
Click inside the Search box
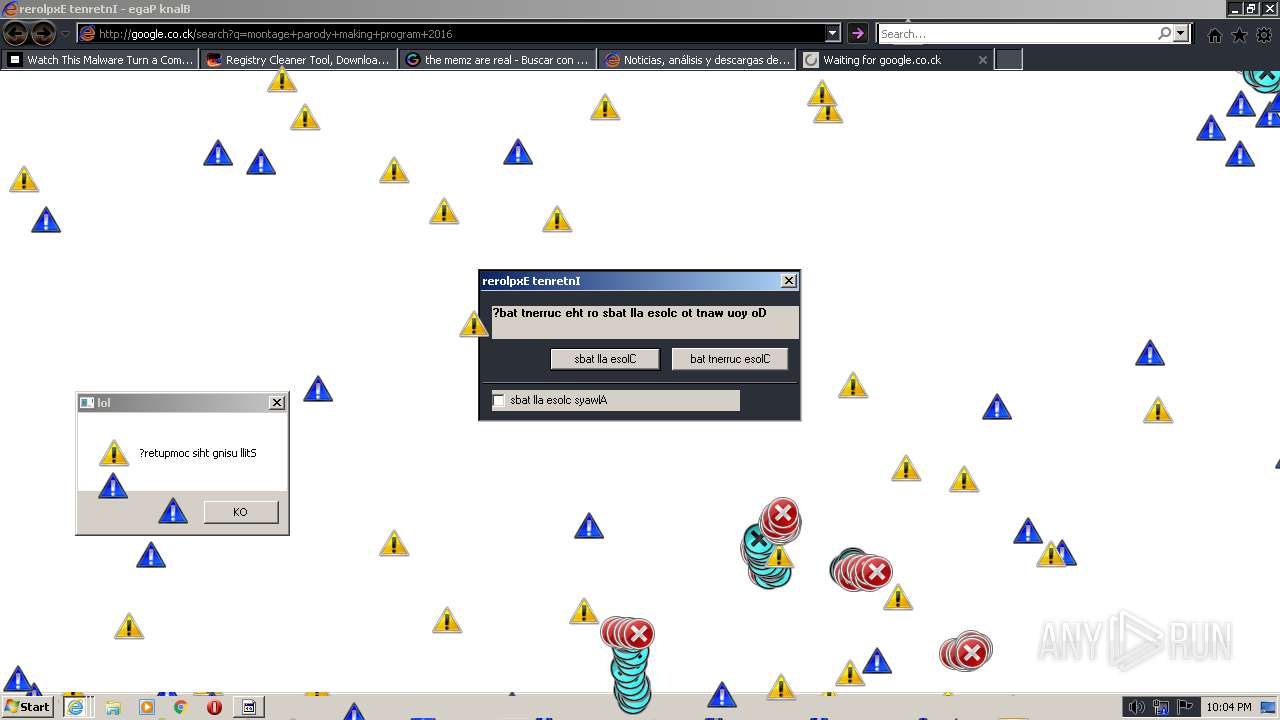1016,34
